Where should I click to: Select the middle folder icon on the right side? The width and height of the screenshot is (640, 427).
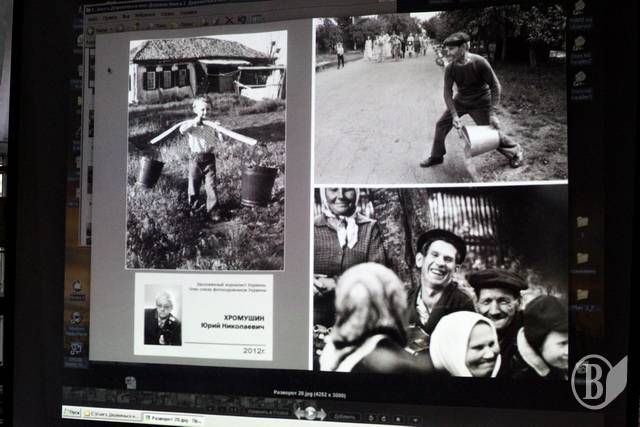tap(582, 259)
